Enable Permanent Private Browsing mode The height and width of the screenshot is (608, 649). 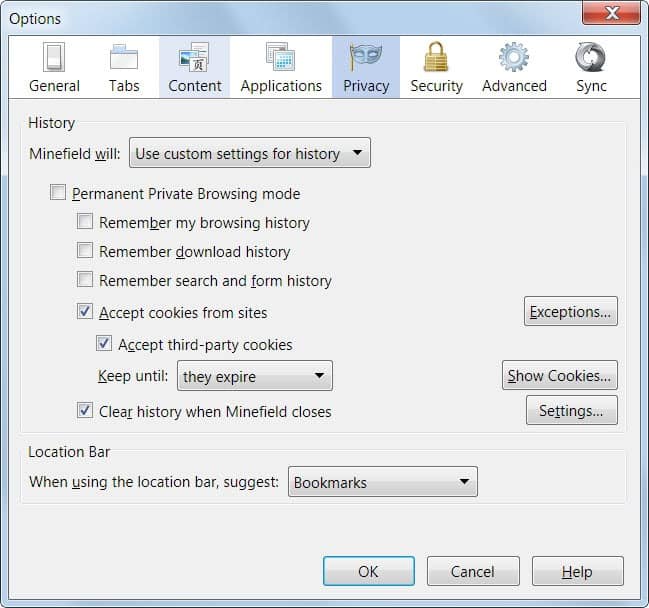pos(58,192)
